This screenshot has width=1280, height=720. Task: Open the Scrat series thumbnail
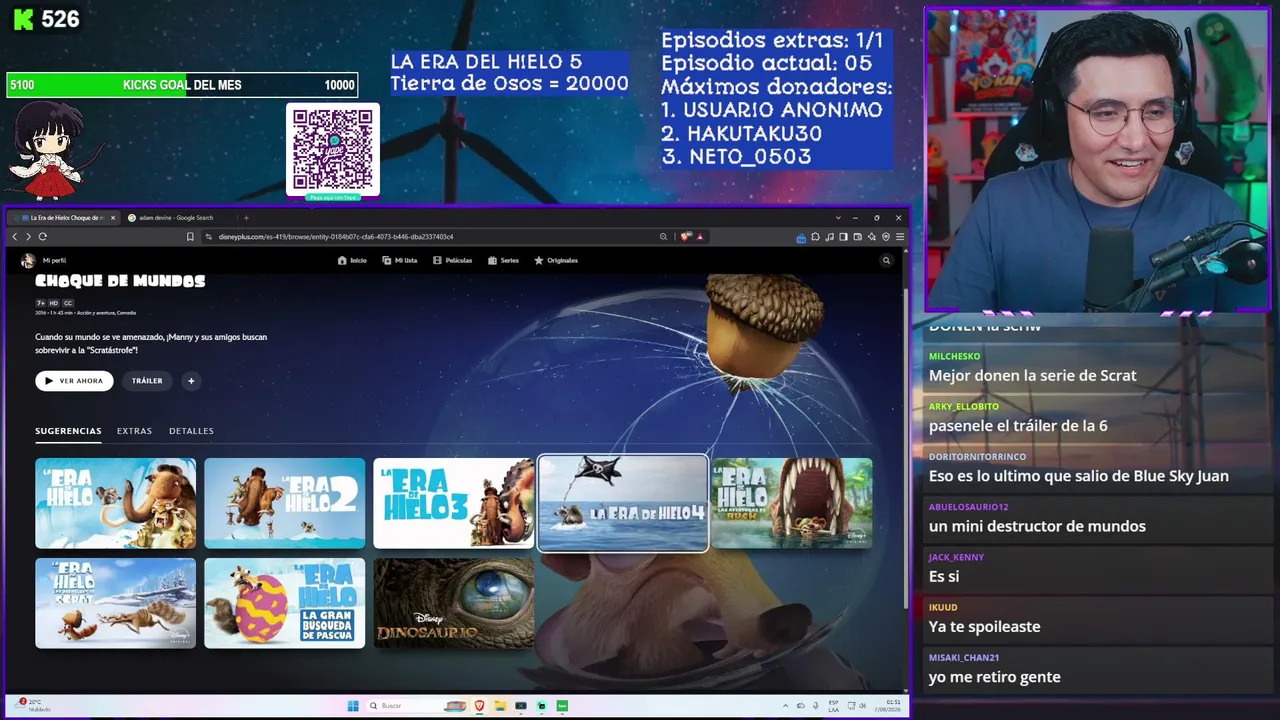(x=116, y=603)
